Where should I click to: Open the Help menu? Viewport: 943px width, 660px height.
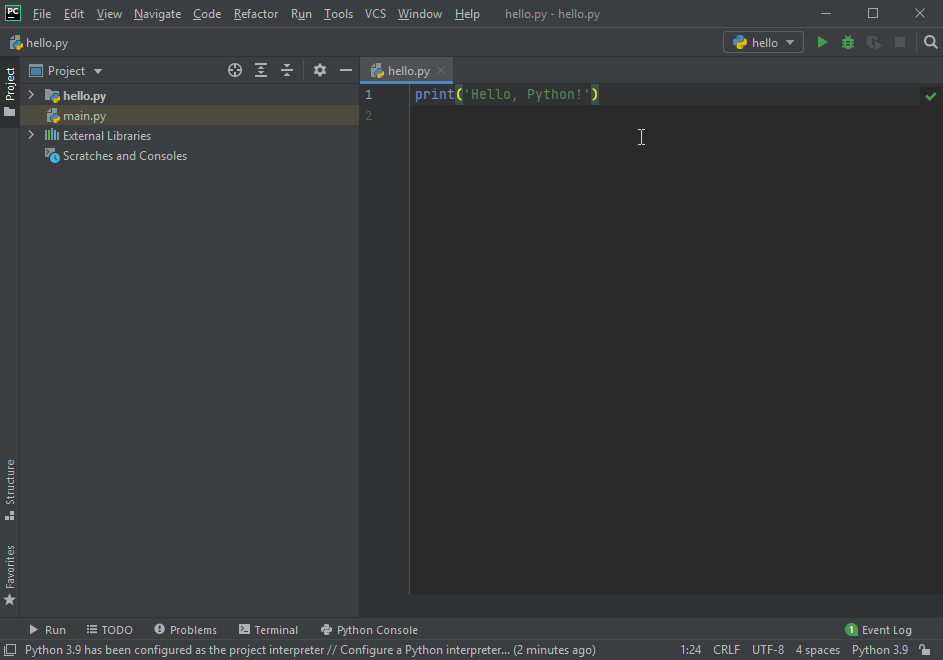tap(467, 14)
